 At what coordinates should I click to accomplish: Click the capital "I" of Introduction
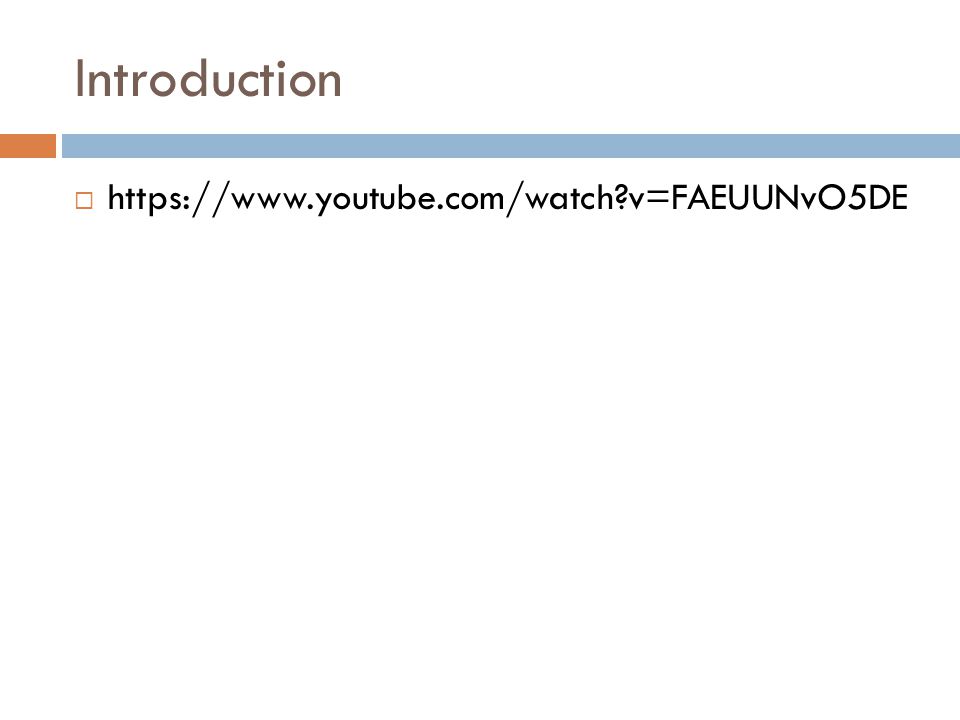tap(79, 79)
